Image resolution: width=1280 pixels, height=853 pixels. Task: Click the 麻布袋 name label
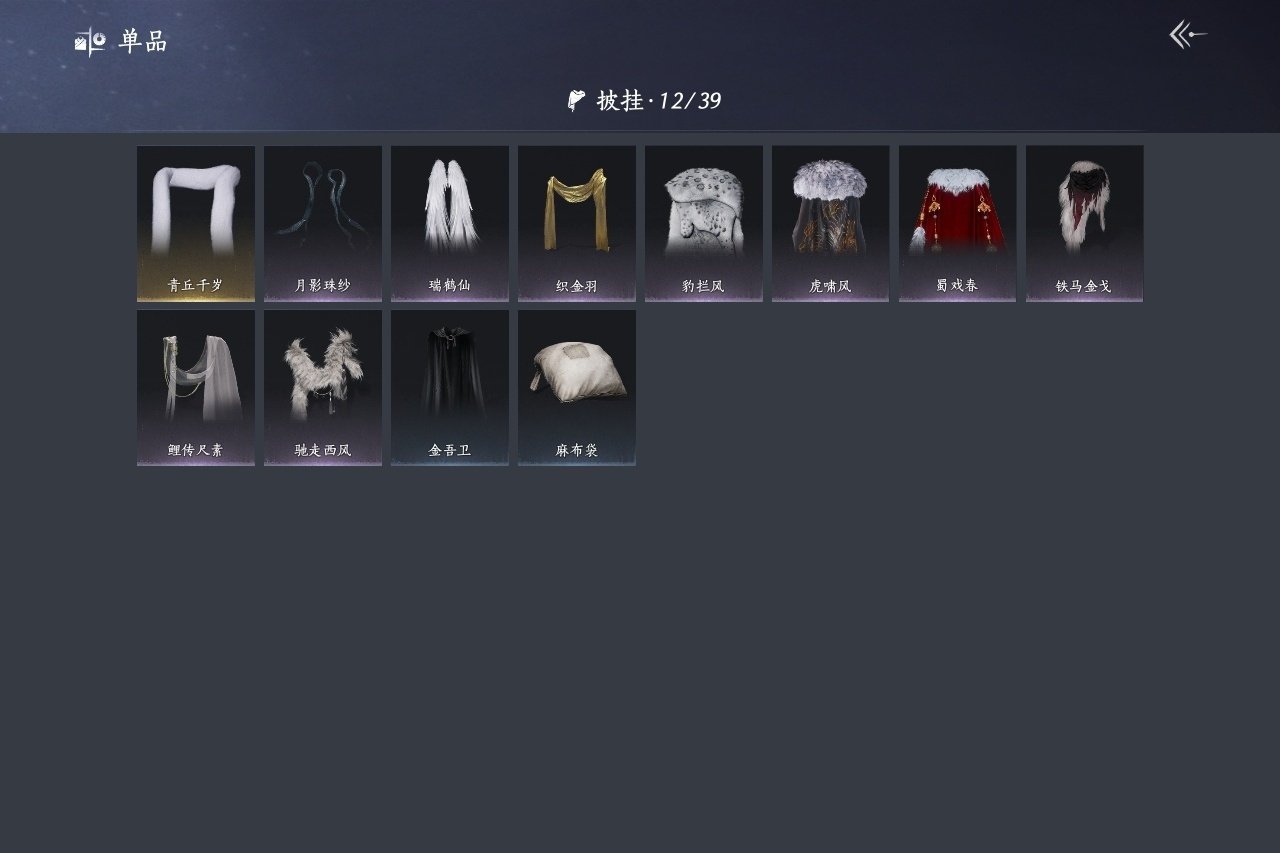(577, 450)
